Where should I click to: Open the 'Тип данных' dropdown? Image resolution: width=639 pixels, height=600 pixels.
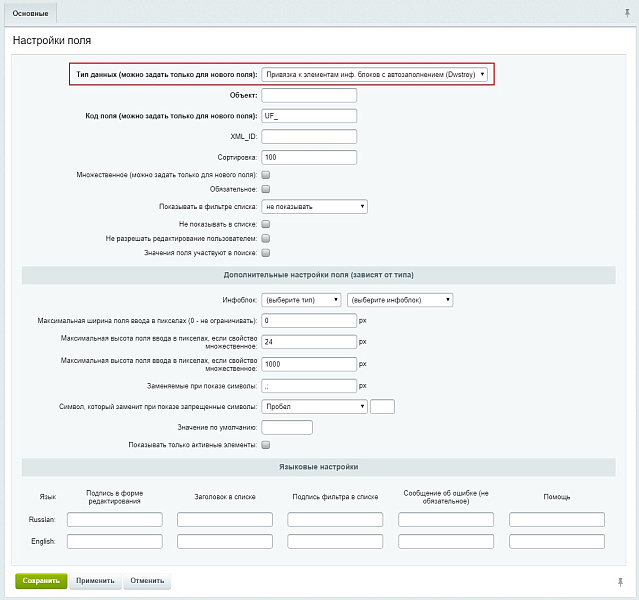(x=375, y=75)
